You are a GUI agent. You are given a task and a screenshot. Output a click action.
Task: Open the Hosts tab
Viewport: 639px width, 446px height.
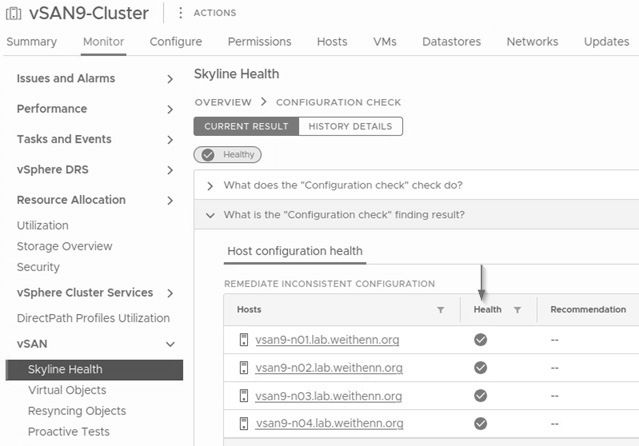[x=332, y=42]
